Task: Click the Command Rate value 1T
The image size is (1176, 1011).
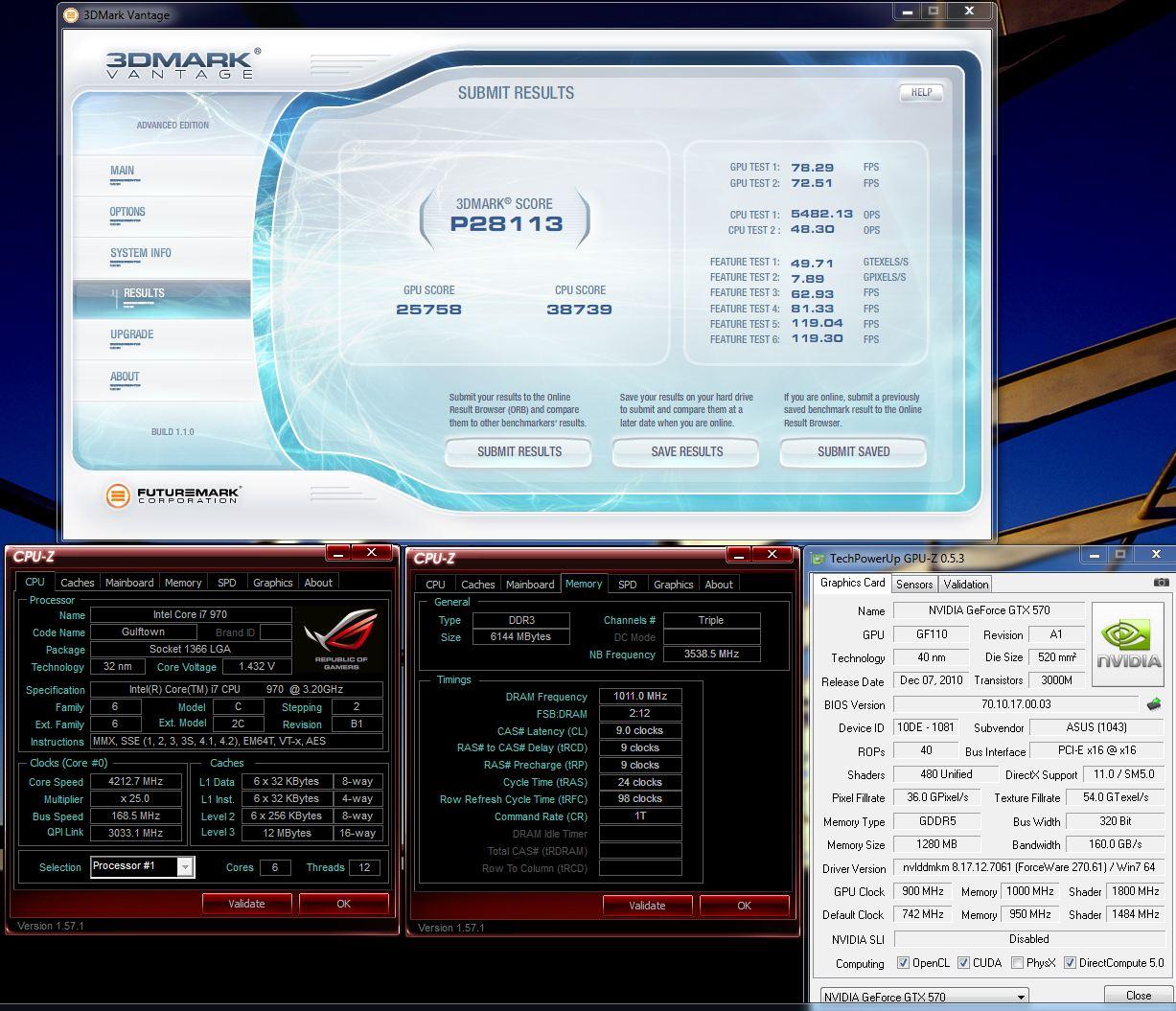Action: tap(640, 816)
